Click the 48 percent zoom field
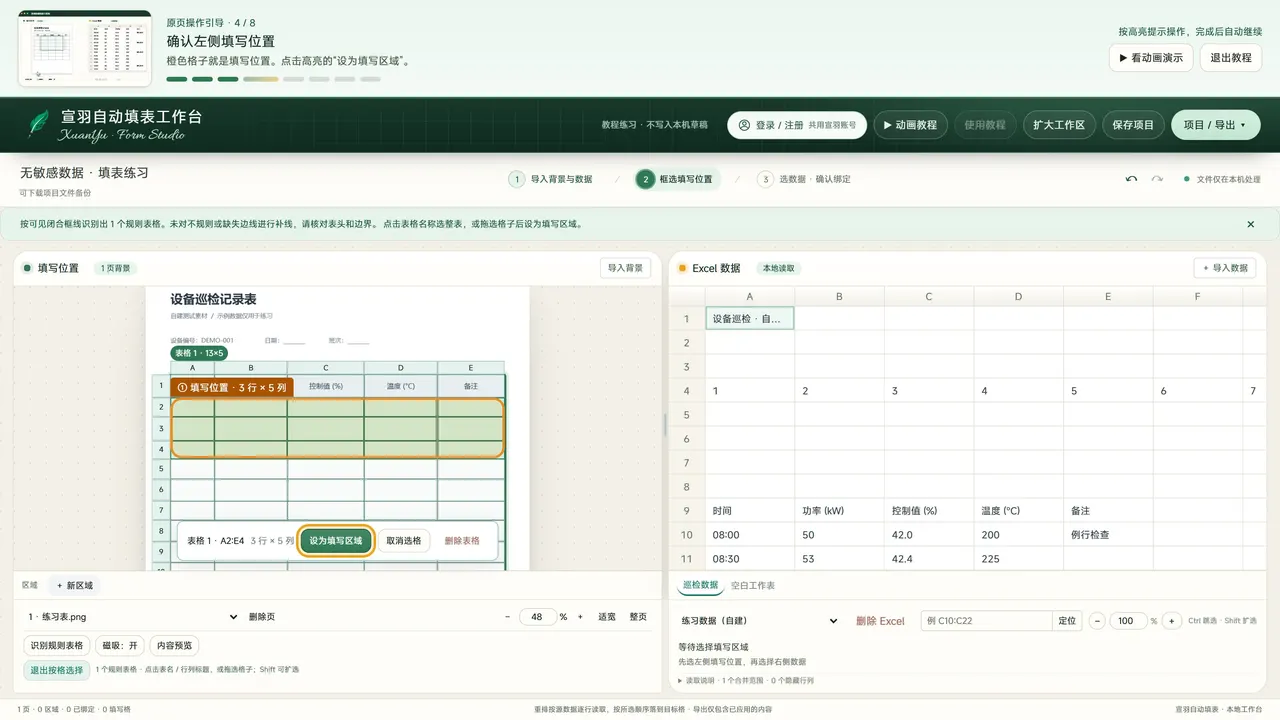 pos(537,617)
